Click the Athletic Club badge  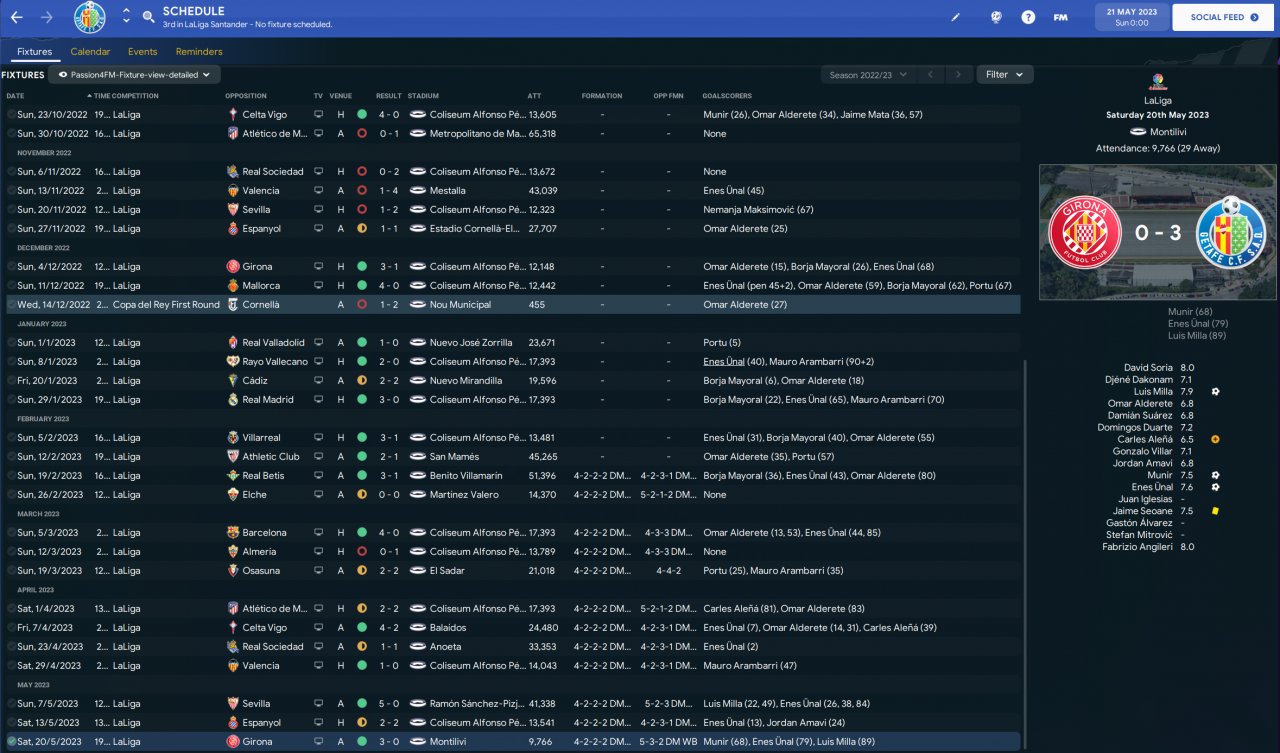pyautogui.click(x=233, y=457)
